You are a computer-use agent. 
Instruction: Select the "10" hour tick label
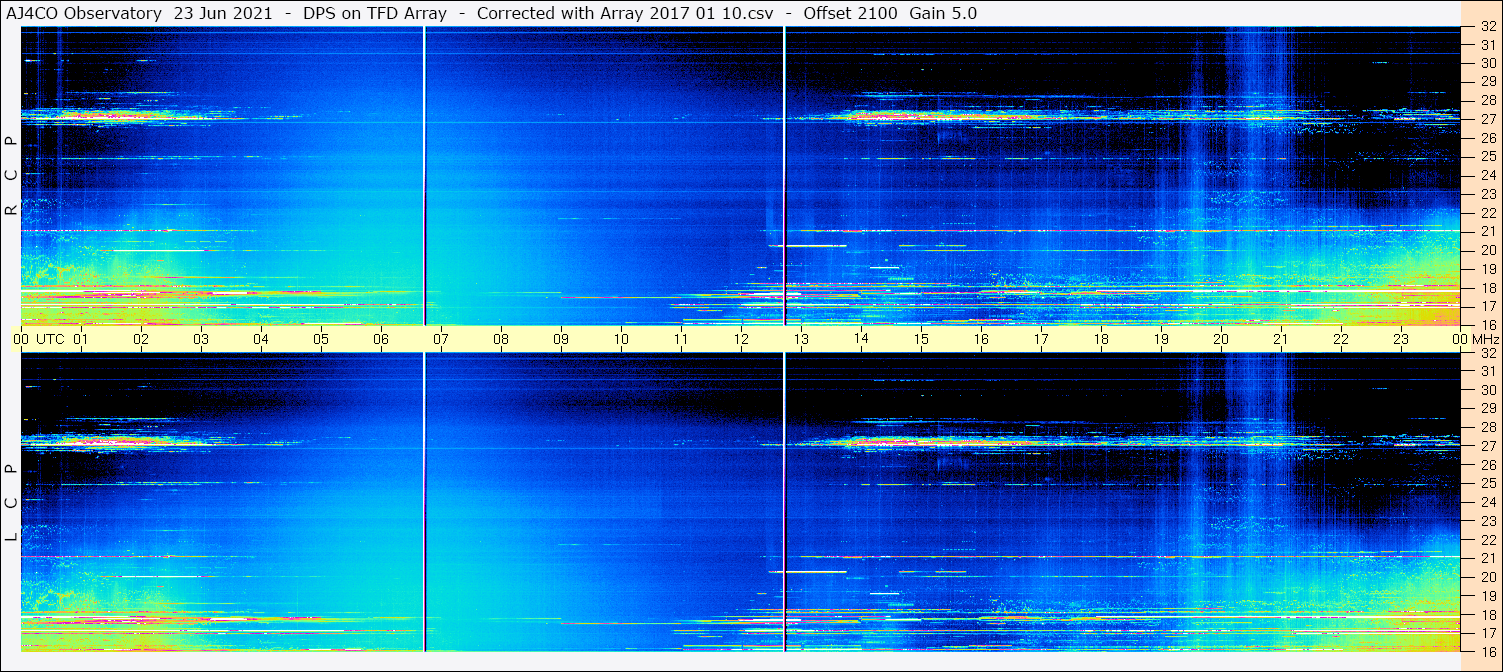(621, 339)
